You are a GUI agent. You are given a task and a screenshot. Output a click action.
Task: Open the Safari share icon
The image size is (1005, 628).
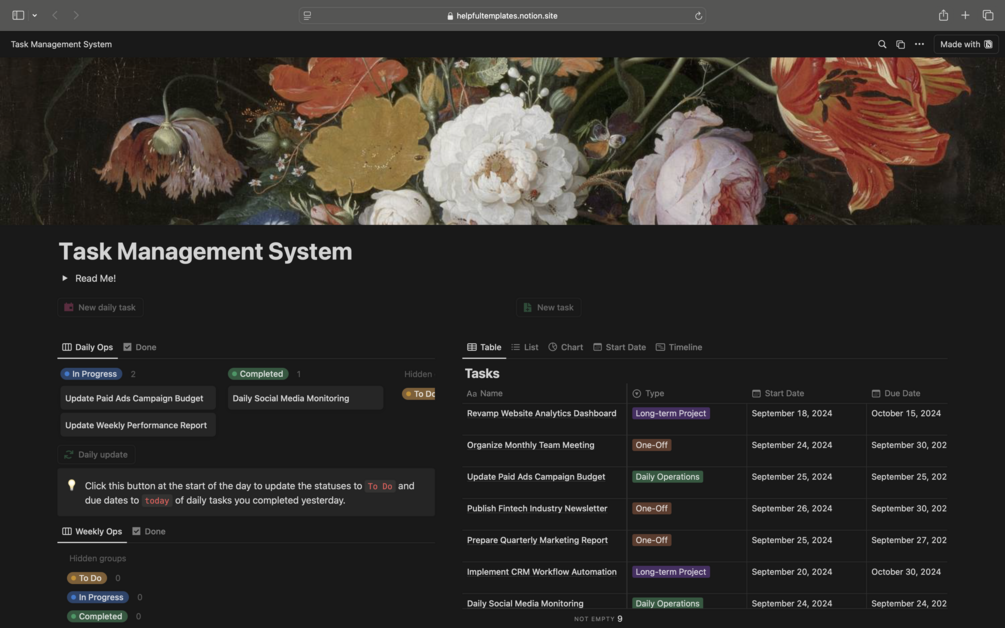pos(943,15)
